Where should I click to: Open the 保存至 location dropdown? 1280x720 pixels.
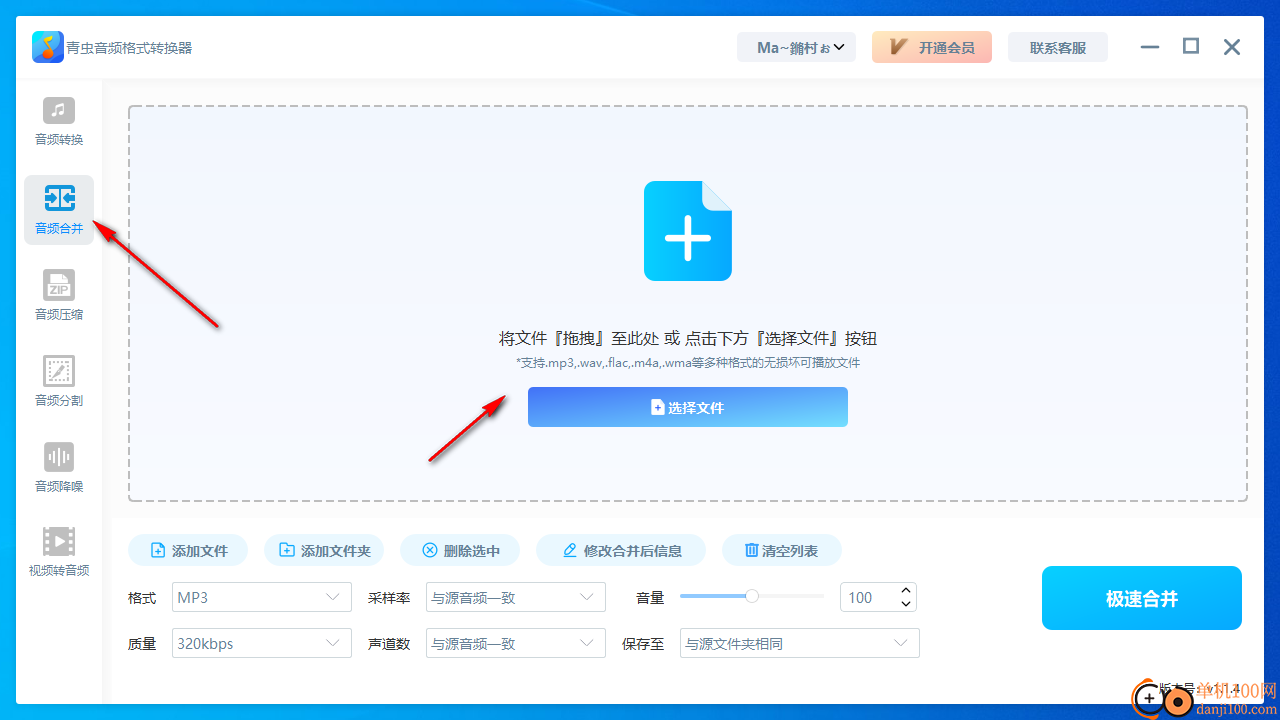[798, 642]
